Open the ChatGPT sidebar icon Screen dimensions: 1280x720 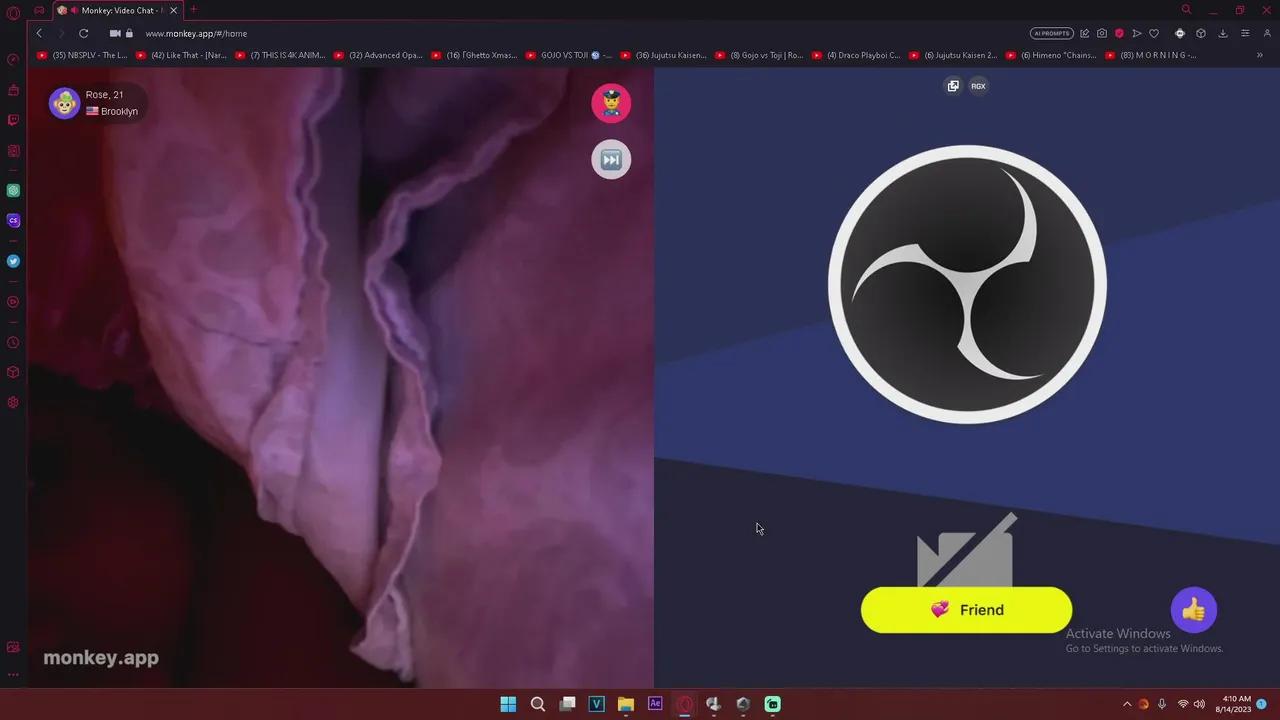pos(13,190)
